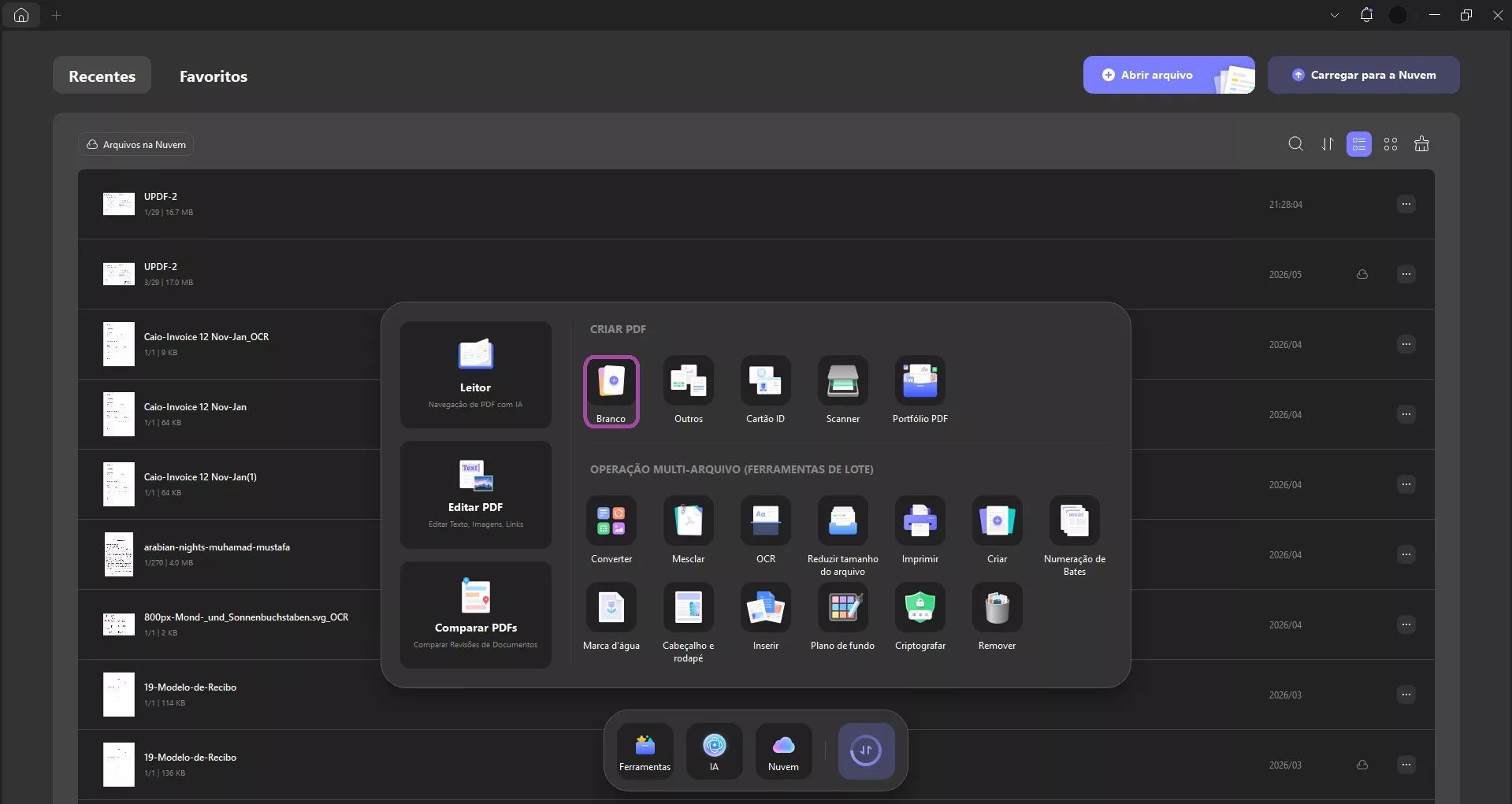Choose the batch Inserir tool
The image size is (1512, 804).
(766, 617)
